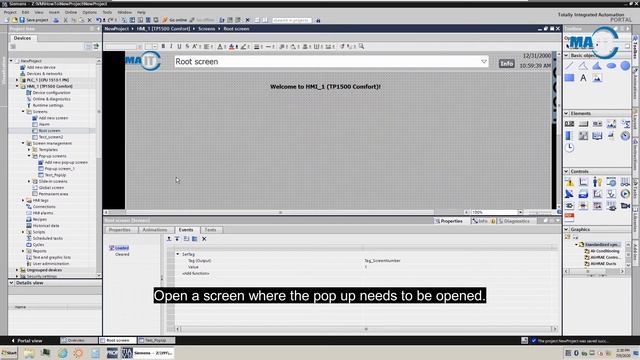Expand the Templates folder
640x360 pixels.
tap(29, 149)
